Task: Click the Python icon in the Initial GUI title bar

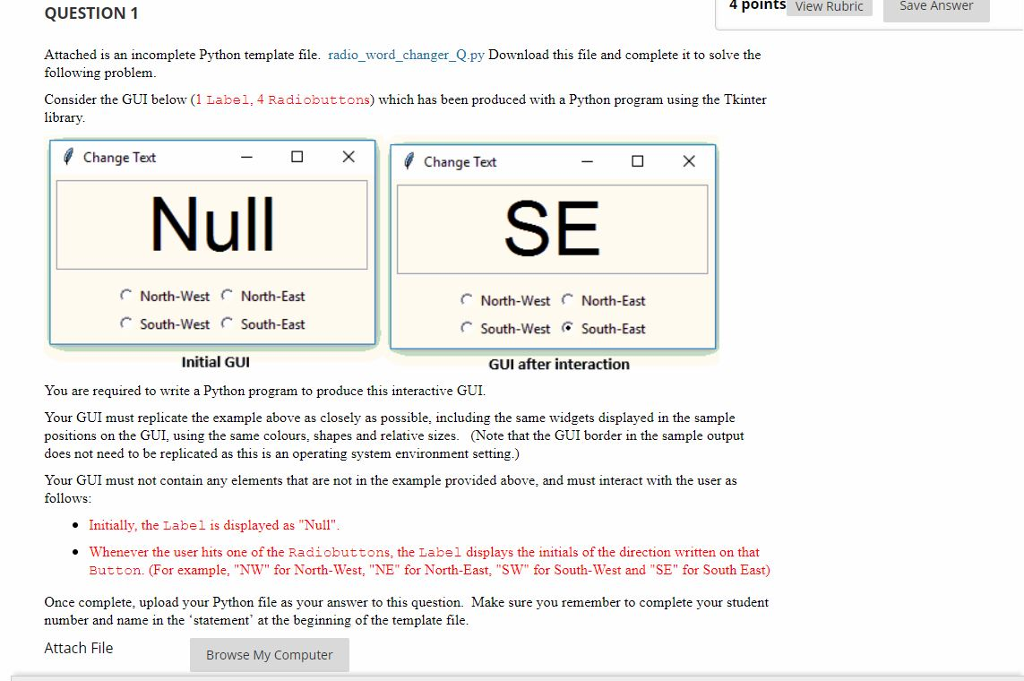Action: pos(68,157)
